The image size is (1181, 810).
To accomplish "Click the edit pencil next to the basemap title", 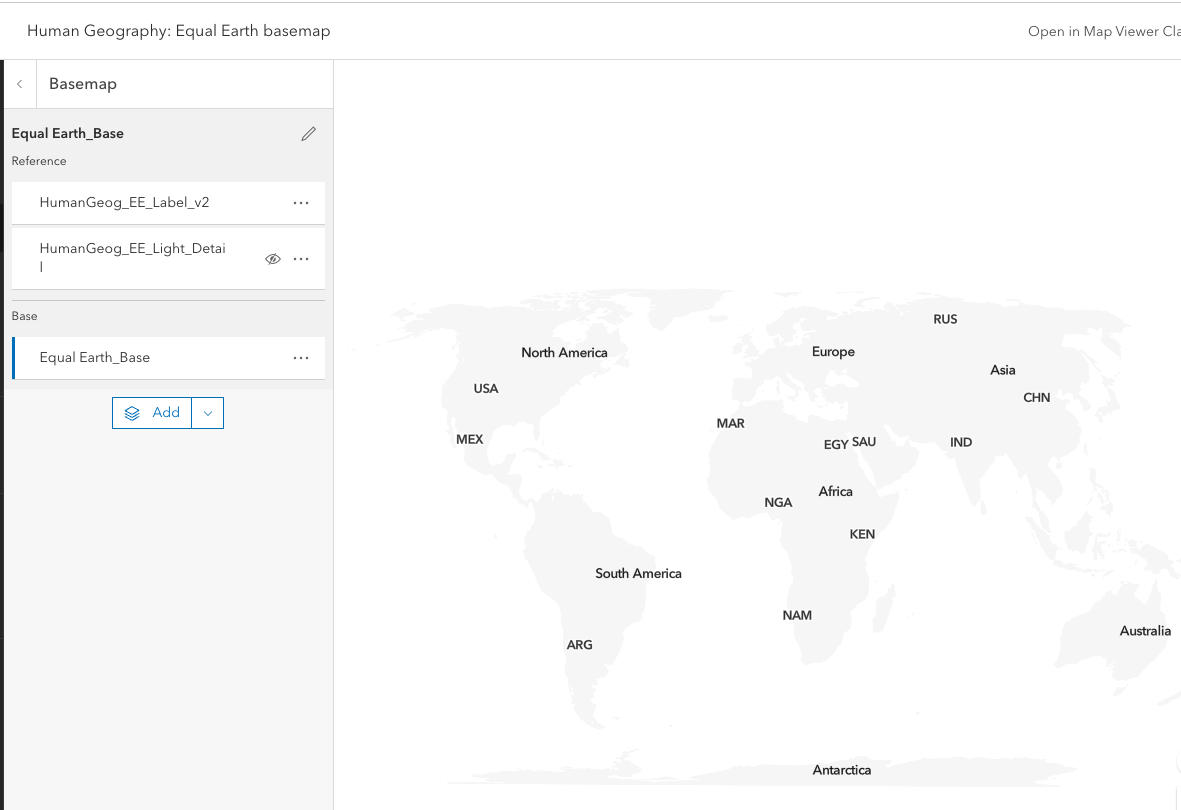I will [x=308, y=133].
